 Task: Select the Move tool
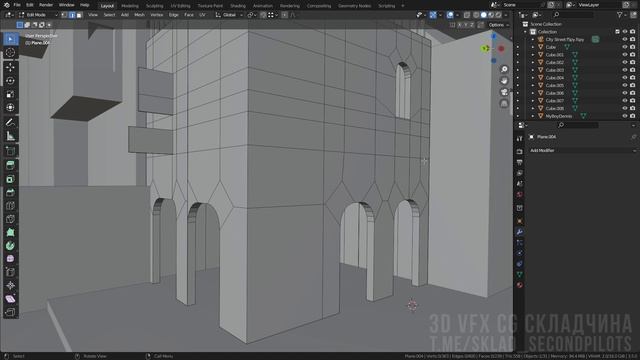pos(10,67)
